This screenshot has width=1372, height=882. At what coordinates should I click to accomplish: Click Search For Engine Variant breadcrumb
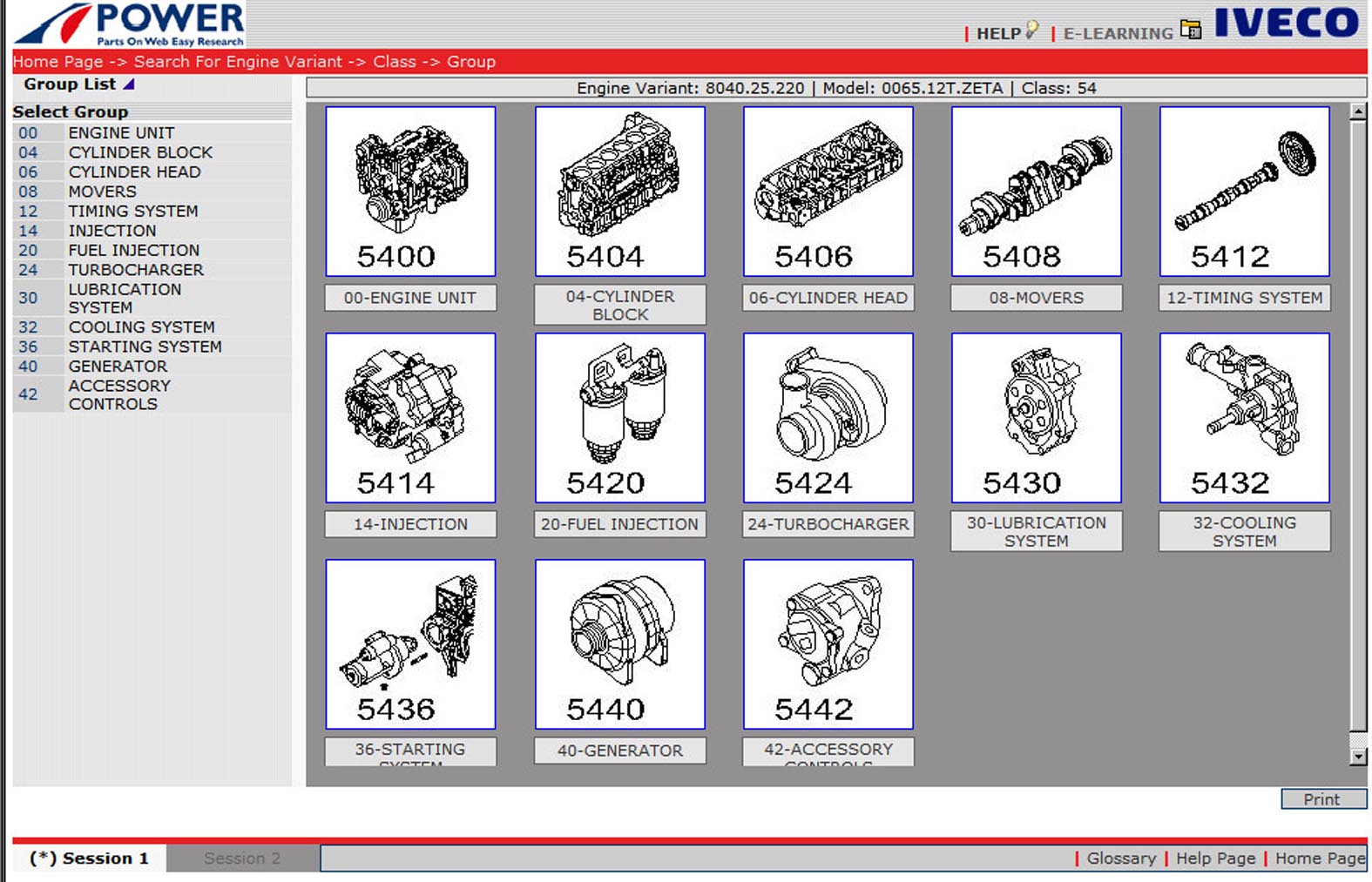coord(238,62)
